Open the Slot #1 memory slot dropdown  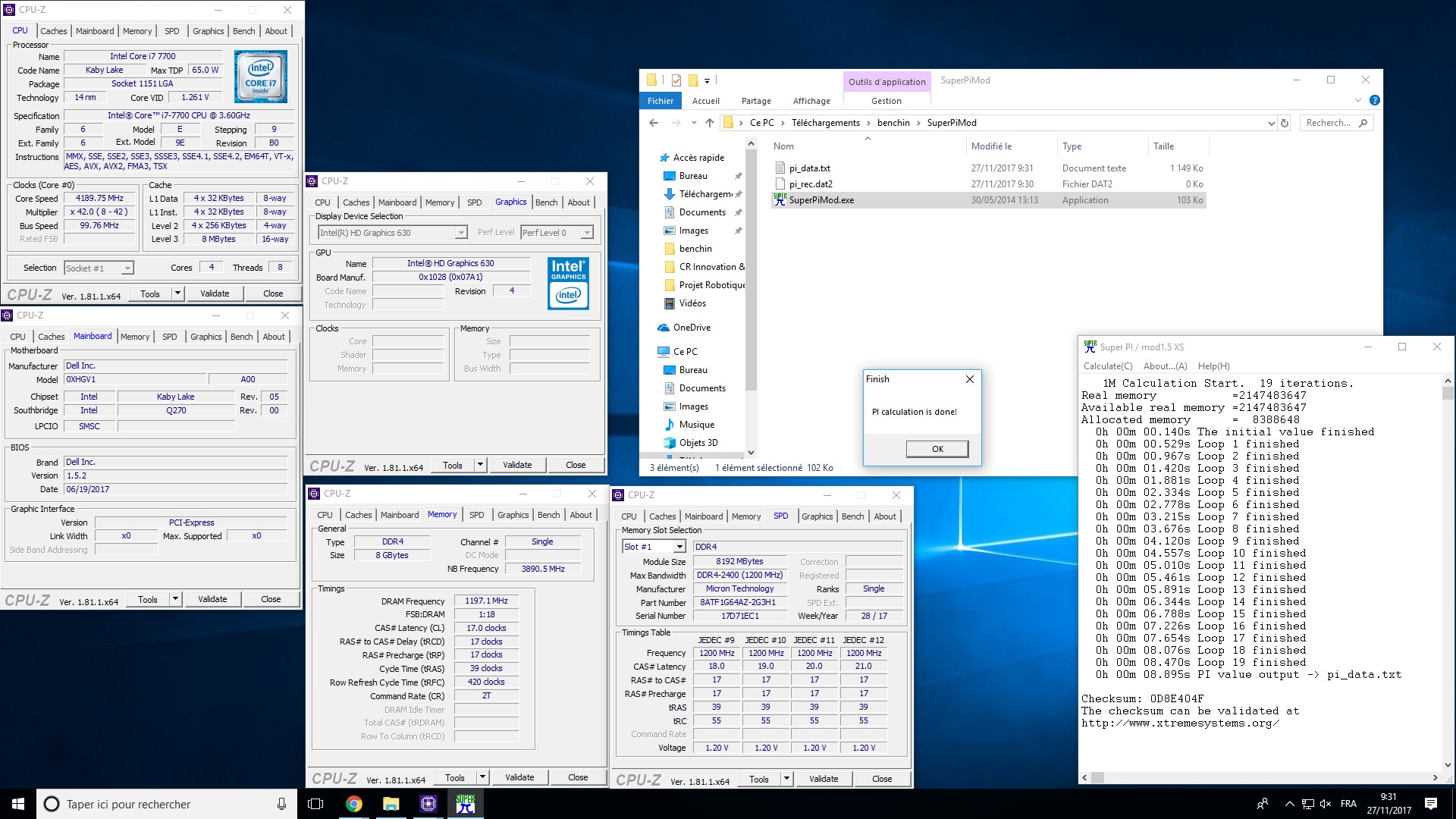coord(679,547)
